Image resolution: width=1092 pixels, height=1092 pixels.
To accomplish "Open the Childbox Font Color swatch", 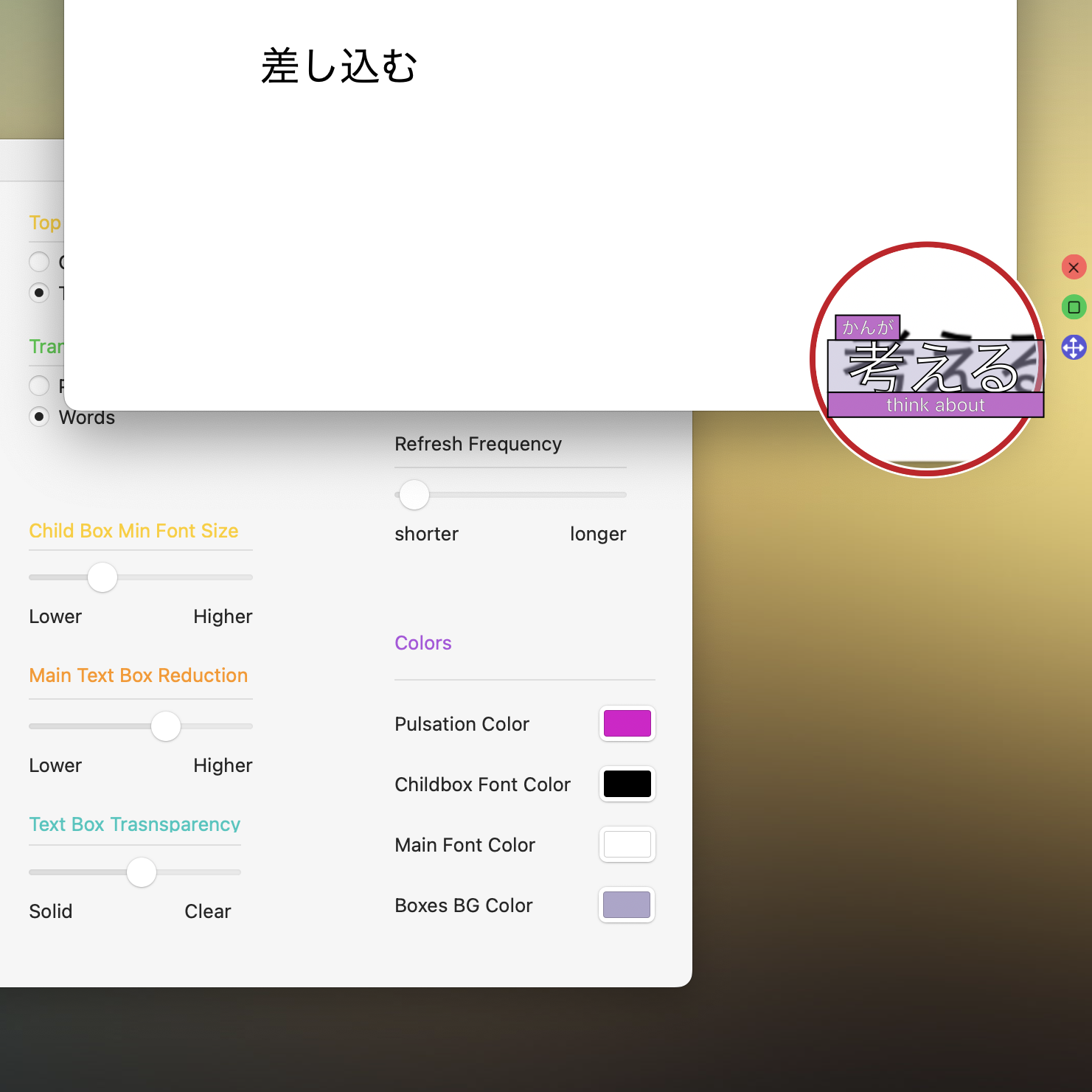I will click(627, 784).
